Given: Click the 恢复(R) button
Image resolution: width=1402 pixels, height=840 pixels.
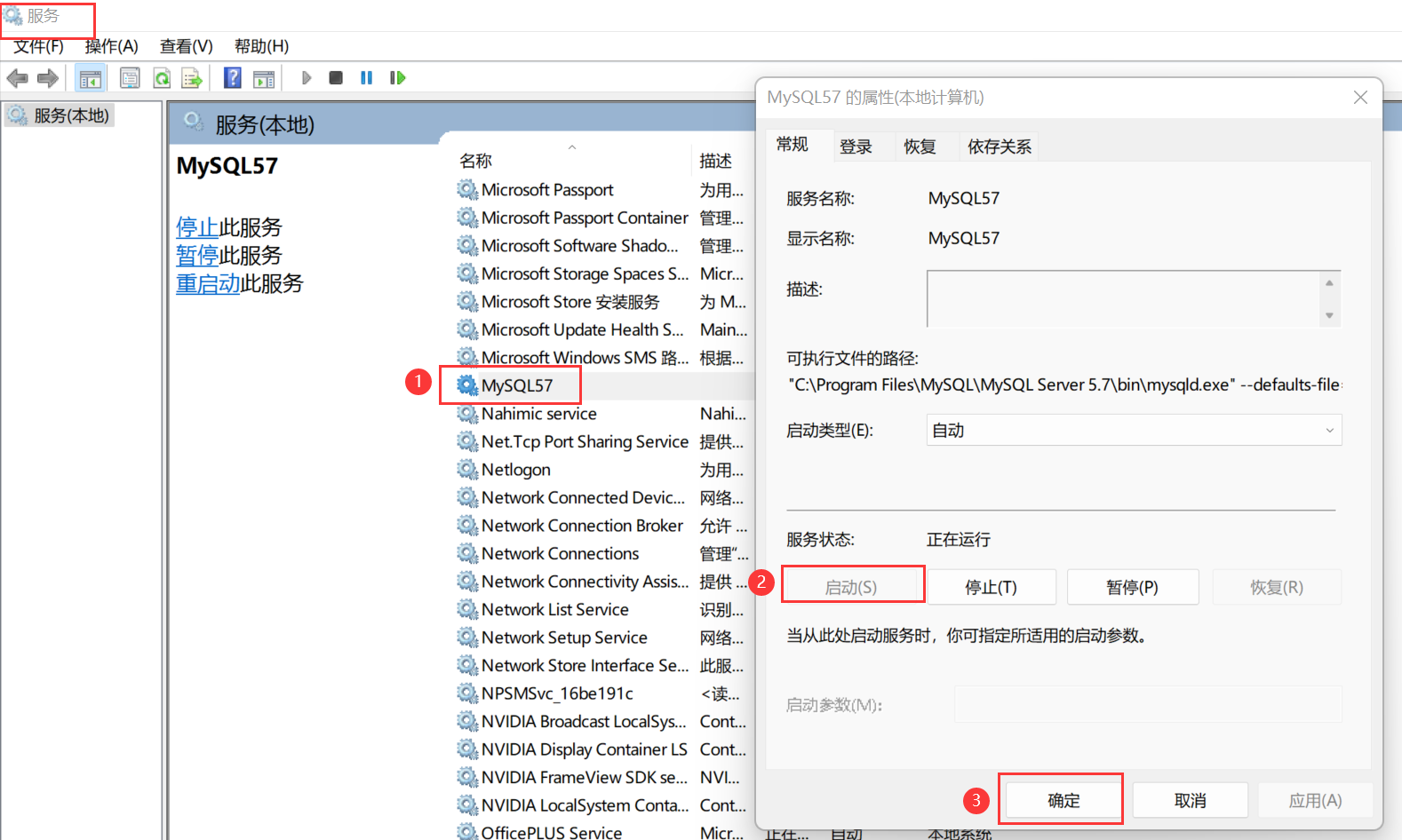Looking at the screenshot, I should point(1277,587).
